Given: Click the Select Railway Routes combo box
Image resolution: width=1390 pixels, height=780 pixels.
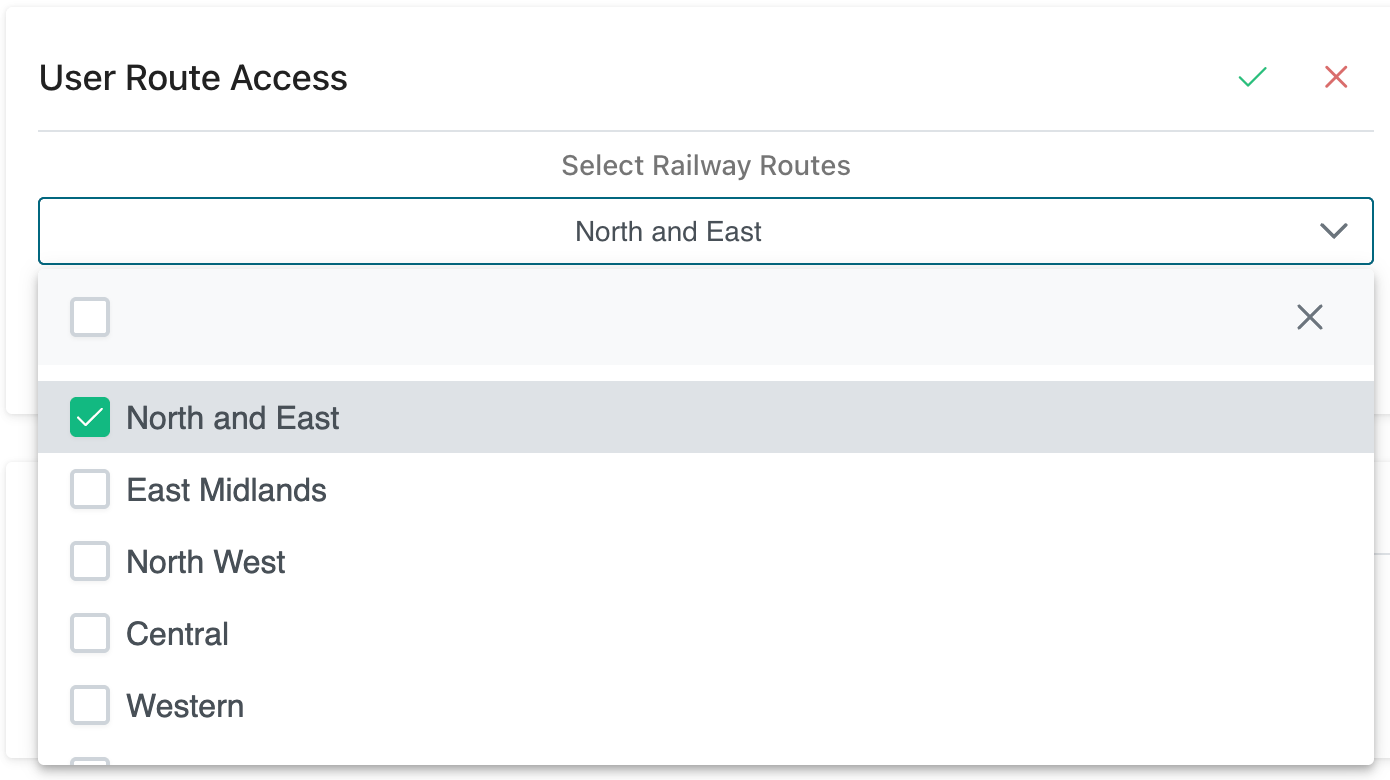Looking at the screenshot, I should point(668,231).
